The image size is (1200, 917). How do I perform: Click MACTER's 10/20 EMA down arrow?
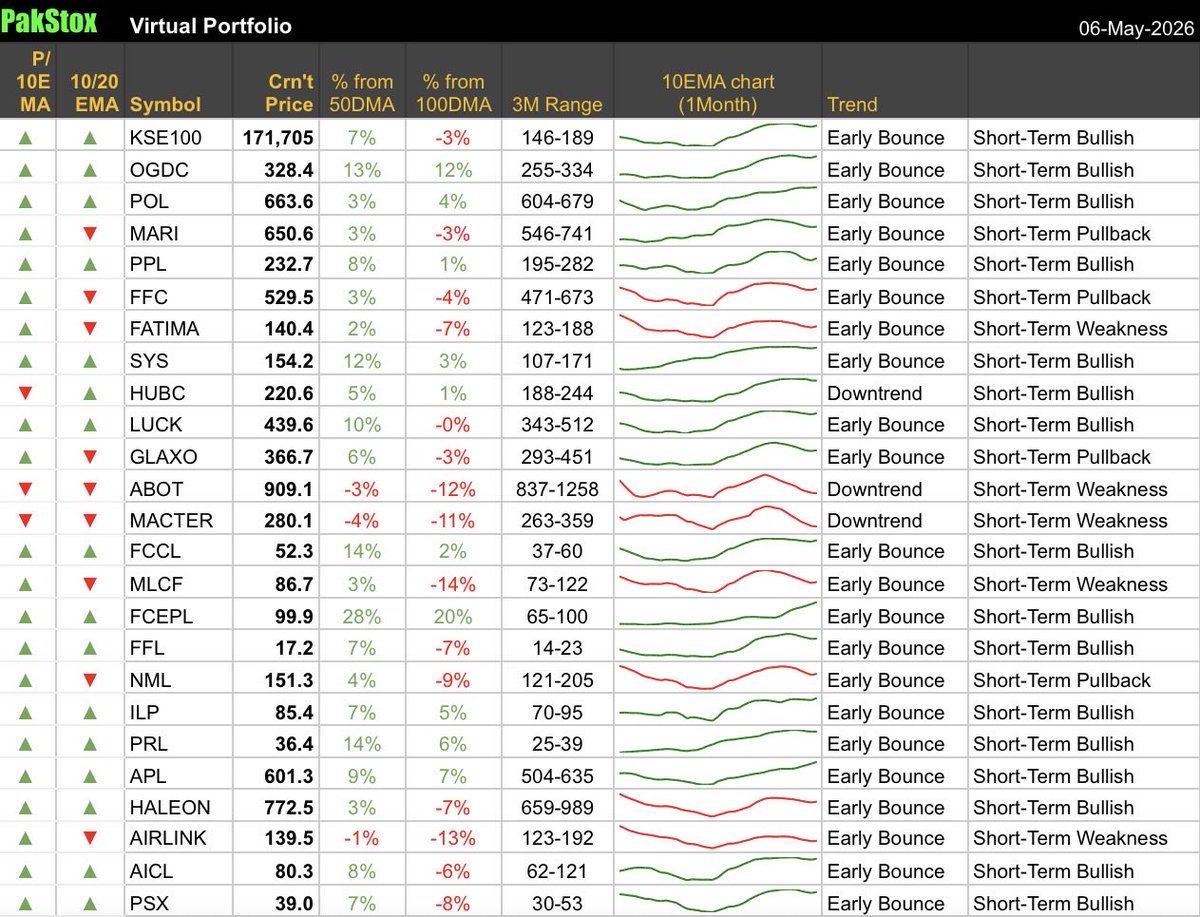pyautogui.click(x=89, y=521)
